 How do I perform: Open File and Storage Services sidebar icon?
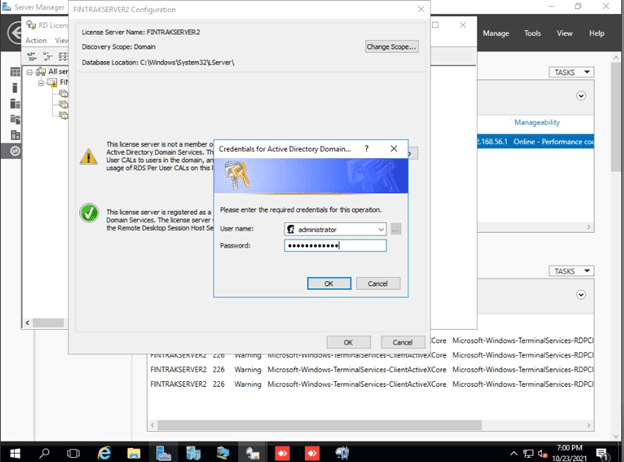pyautogui.click(x=15, y=119)
